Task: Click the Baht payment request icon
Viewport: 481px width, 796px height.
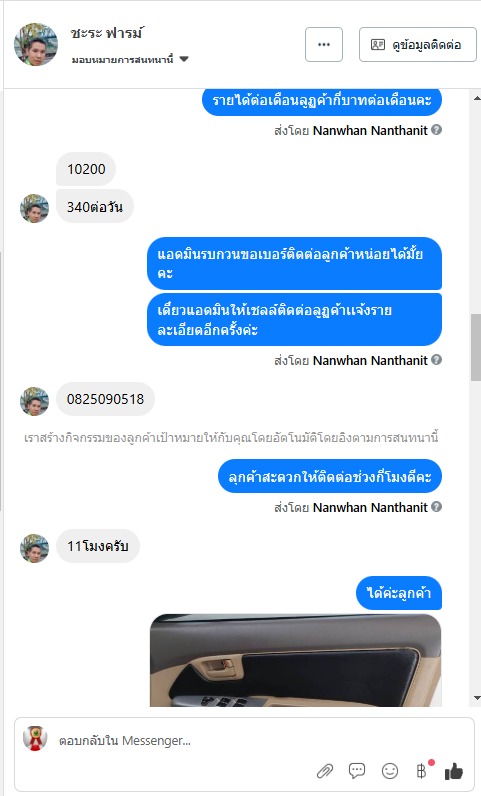Action: coord(422,771)
